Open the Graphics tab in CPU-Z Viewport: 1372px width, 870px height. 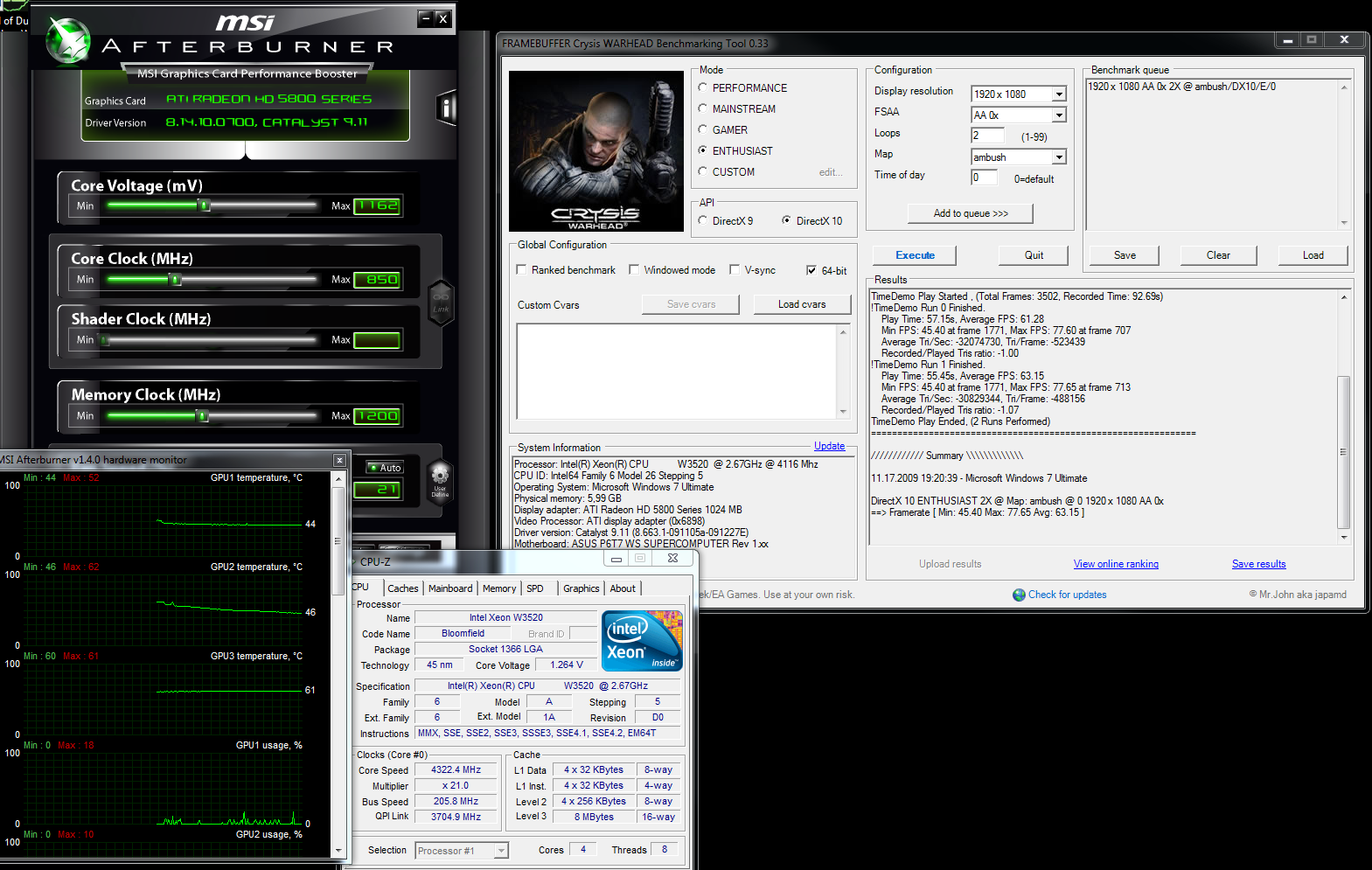[582, 588]
